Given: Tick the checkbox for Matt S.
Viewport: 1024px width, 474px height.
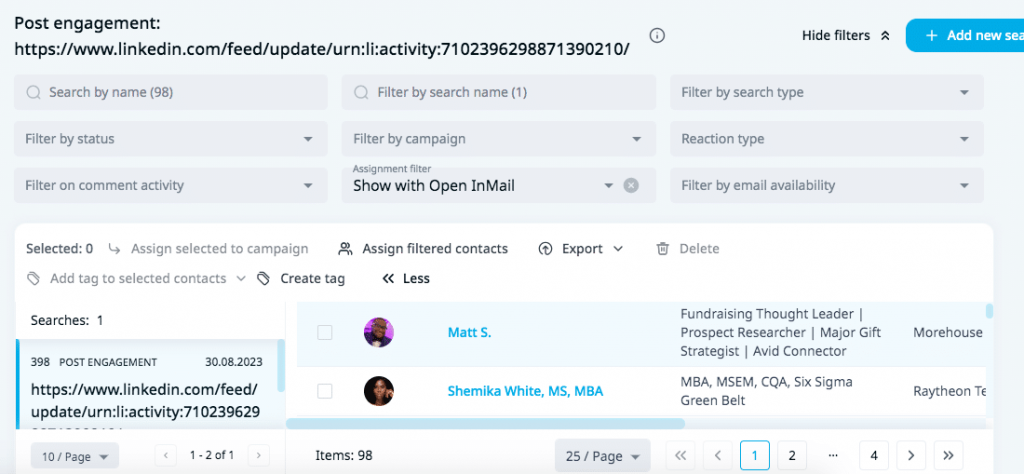Looking at the screenshot, I should 325,332.
